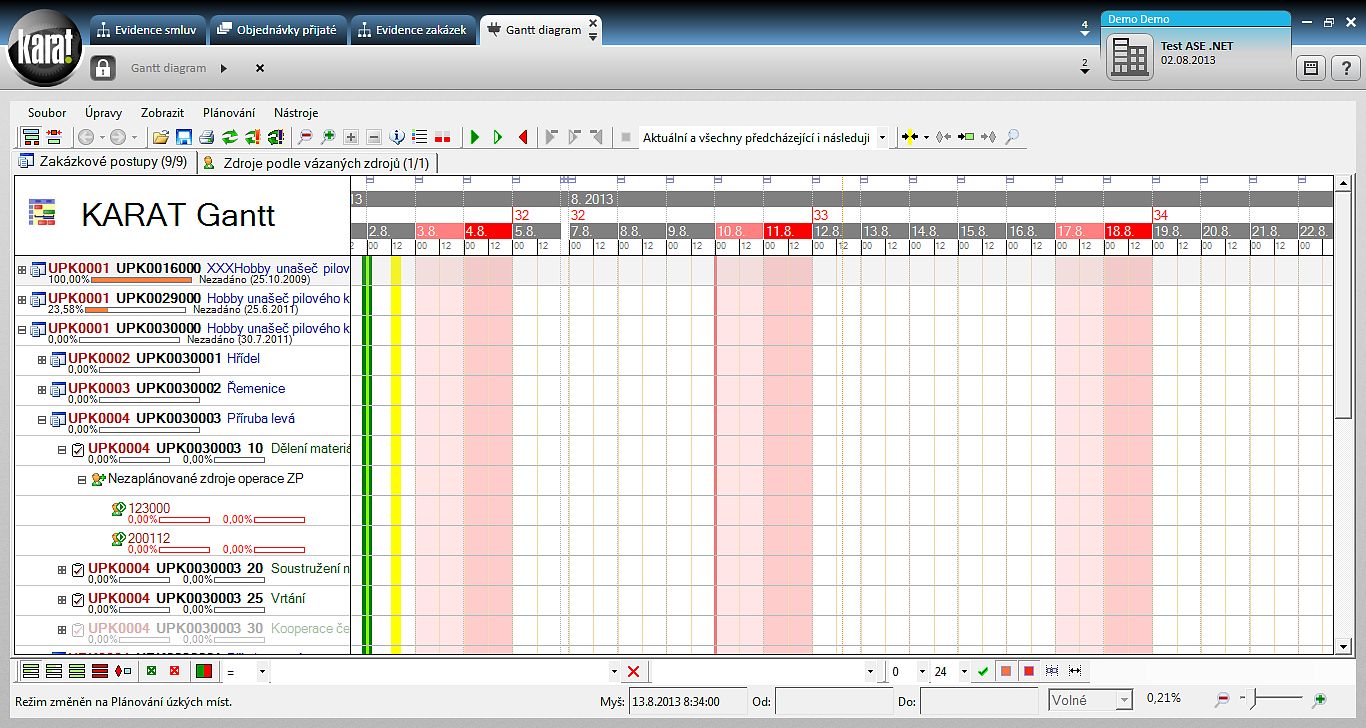Collapse the UPK0030003 Příruba levá node

click(42, 420)
